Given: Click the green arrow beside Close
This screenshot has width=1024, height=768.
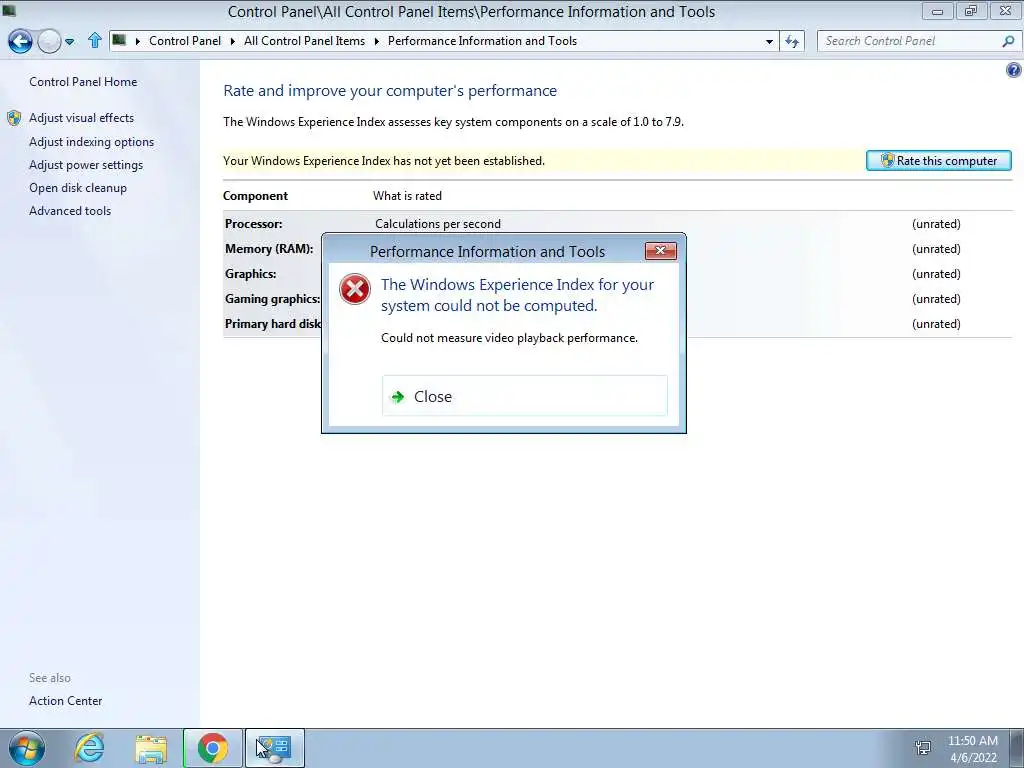Looking at the screenshot, I should coord(398,396).
